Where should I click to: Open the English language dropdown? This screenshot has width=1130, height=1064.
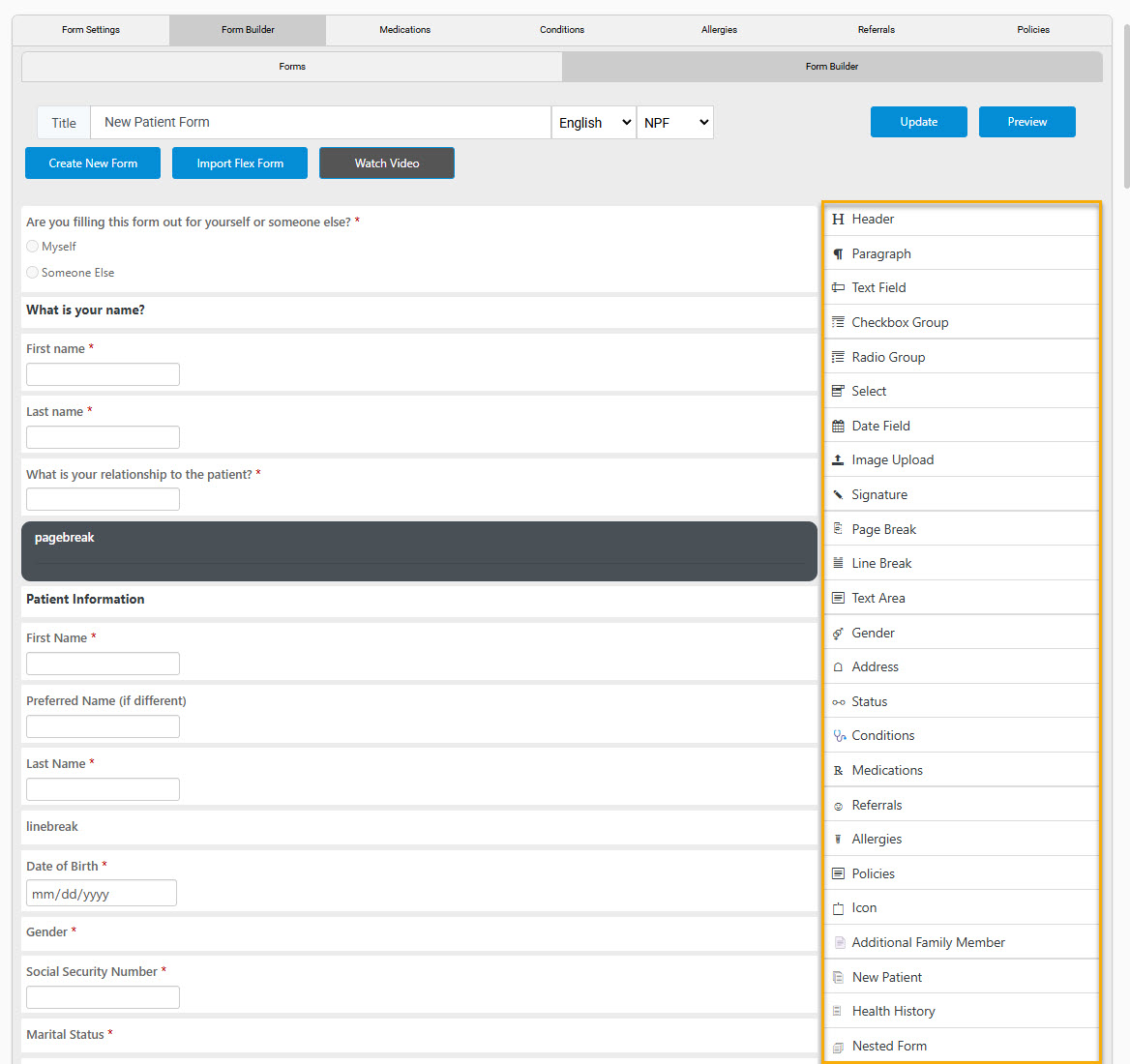tap(593, 122)
